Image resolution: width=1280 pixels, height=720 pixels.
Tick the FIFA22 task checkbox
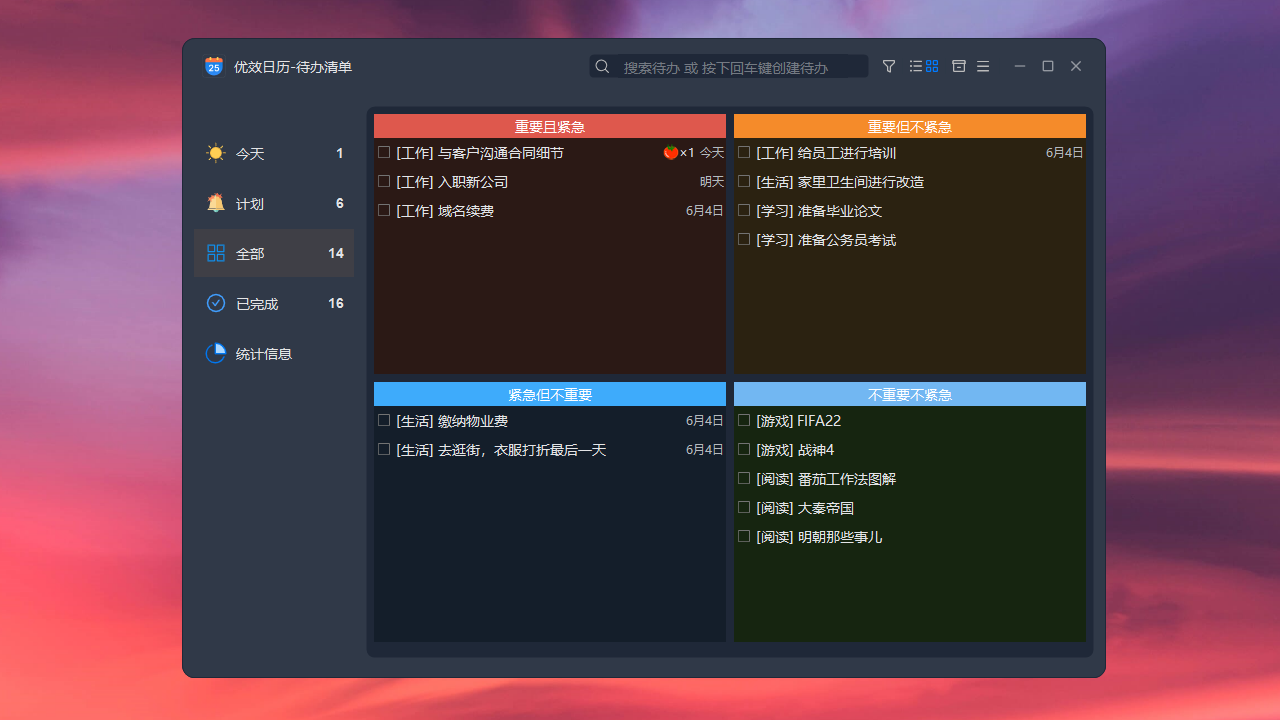coord(744,420)
